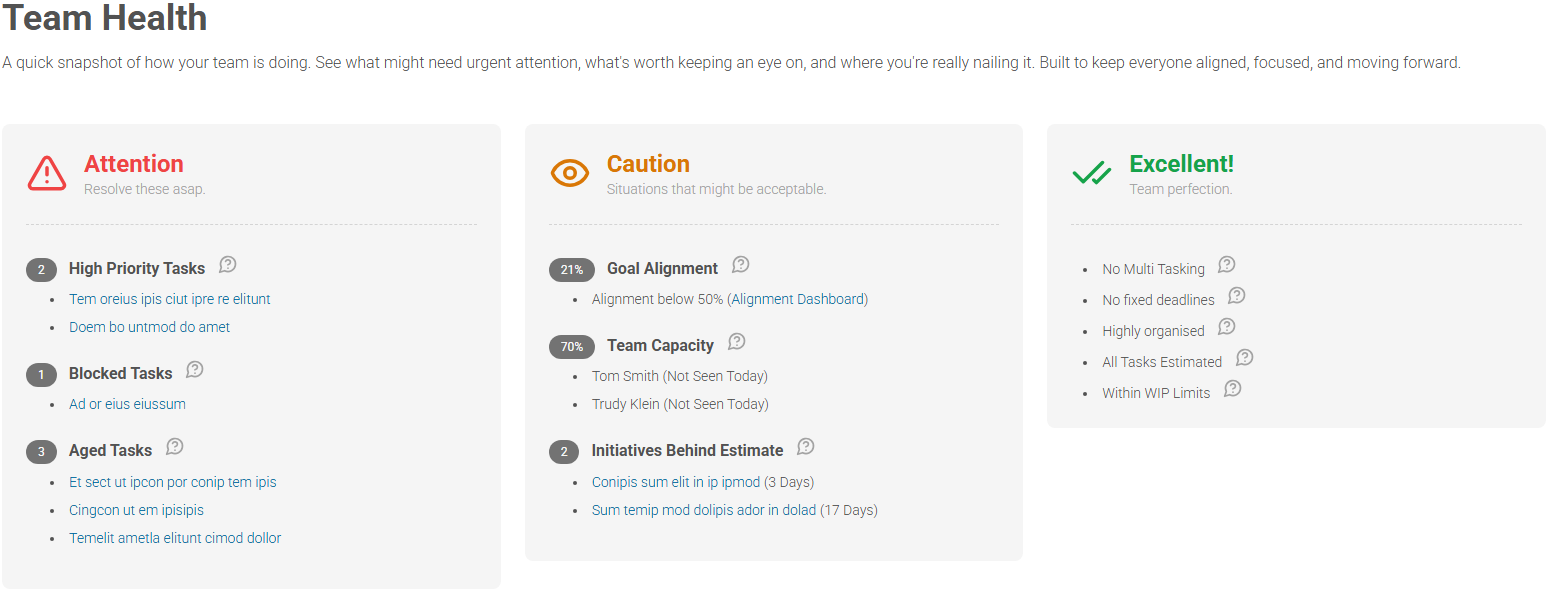Click the red Attention warning triangle icon
The height and width of the screenshot is (594, 1551).
(x=47, y=173)
